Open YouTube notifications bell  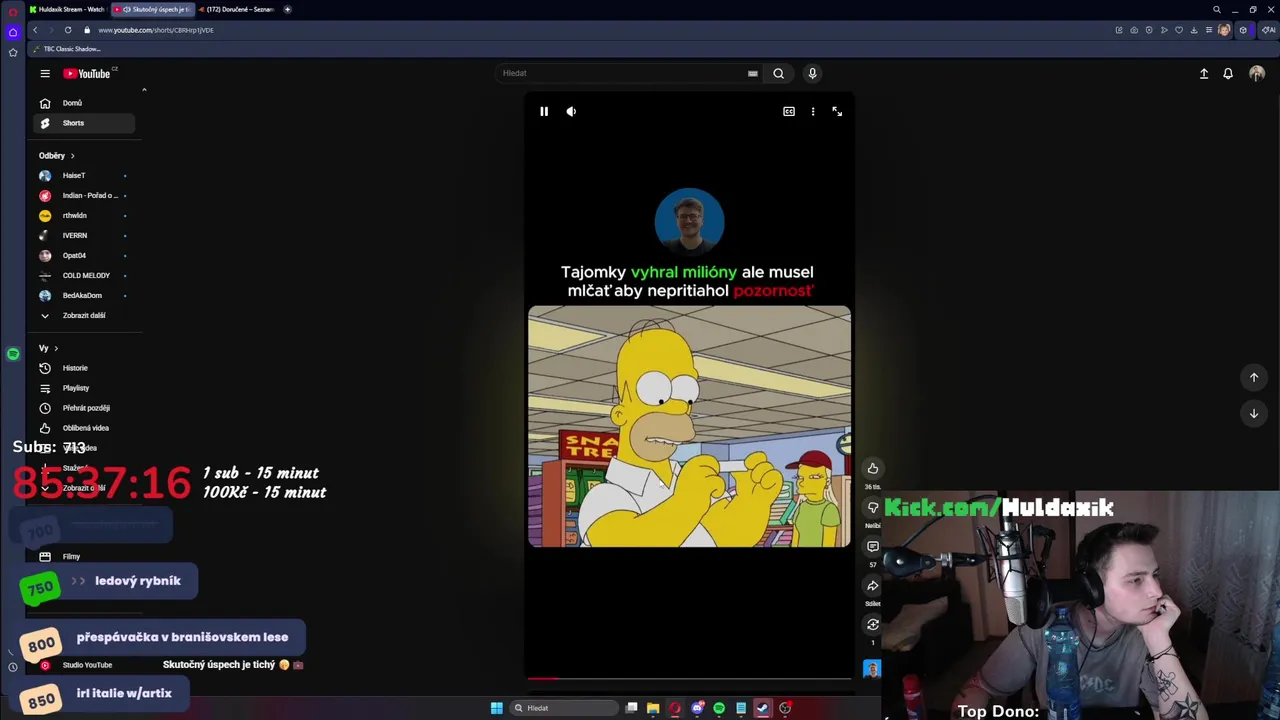pyautogui.click(x=1228, y=73)
